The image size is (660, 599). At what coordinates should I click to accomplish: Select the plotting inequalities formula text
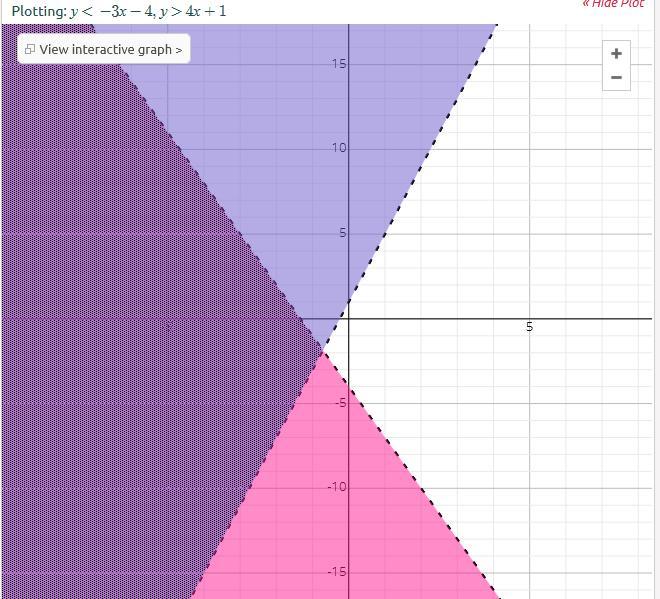(x=148, y=11)
